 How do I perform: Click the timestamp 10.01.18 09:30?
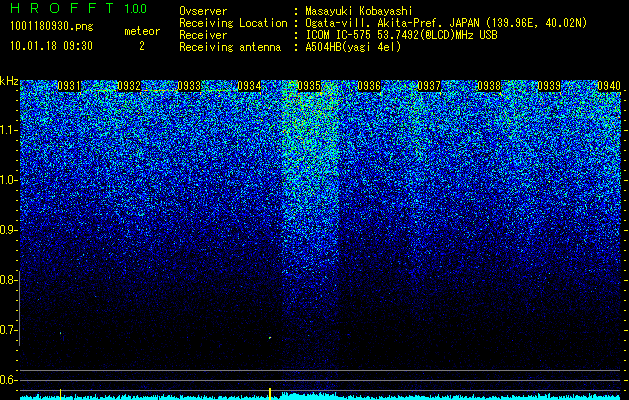tap(51, 46)
